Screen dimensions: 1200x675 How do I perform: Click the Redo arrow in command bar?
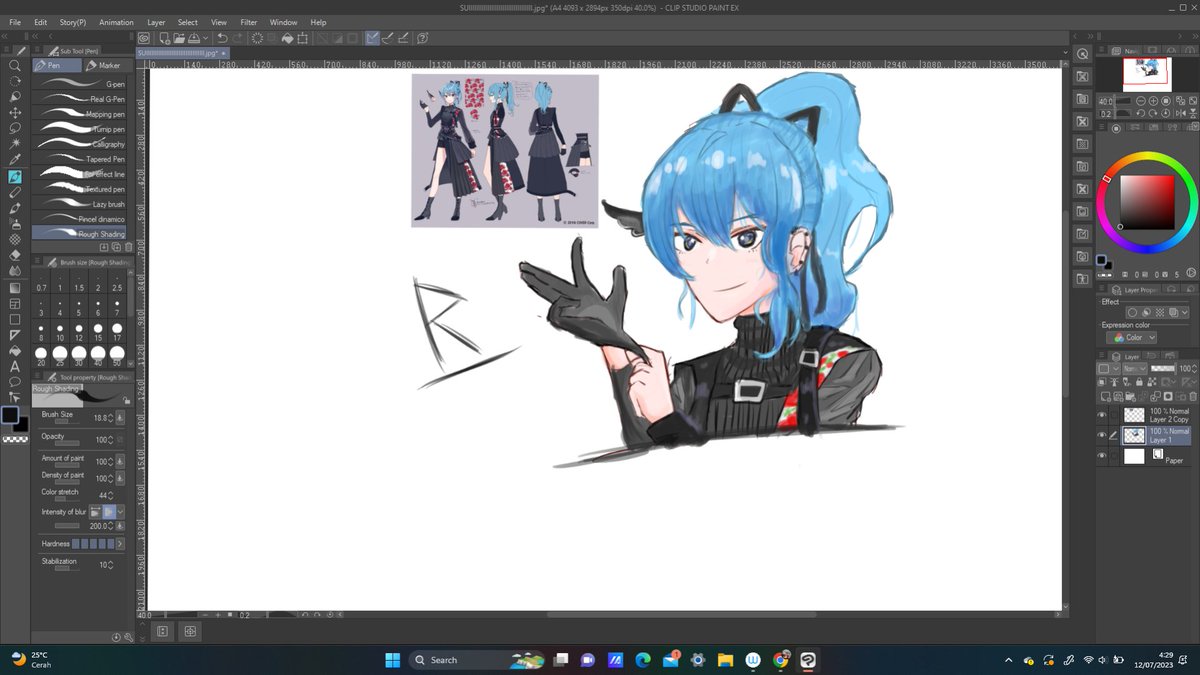[x=238, y=38]
